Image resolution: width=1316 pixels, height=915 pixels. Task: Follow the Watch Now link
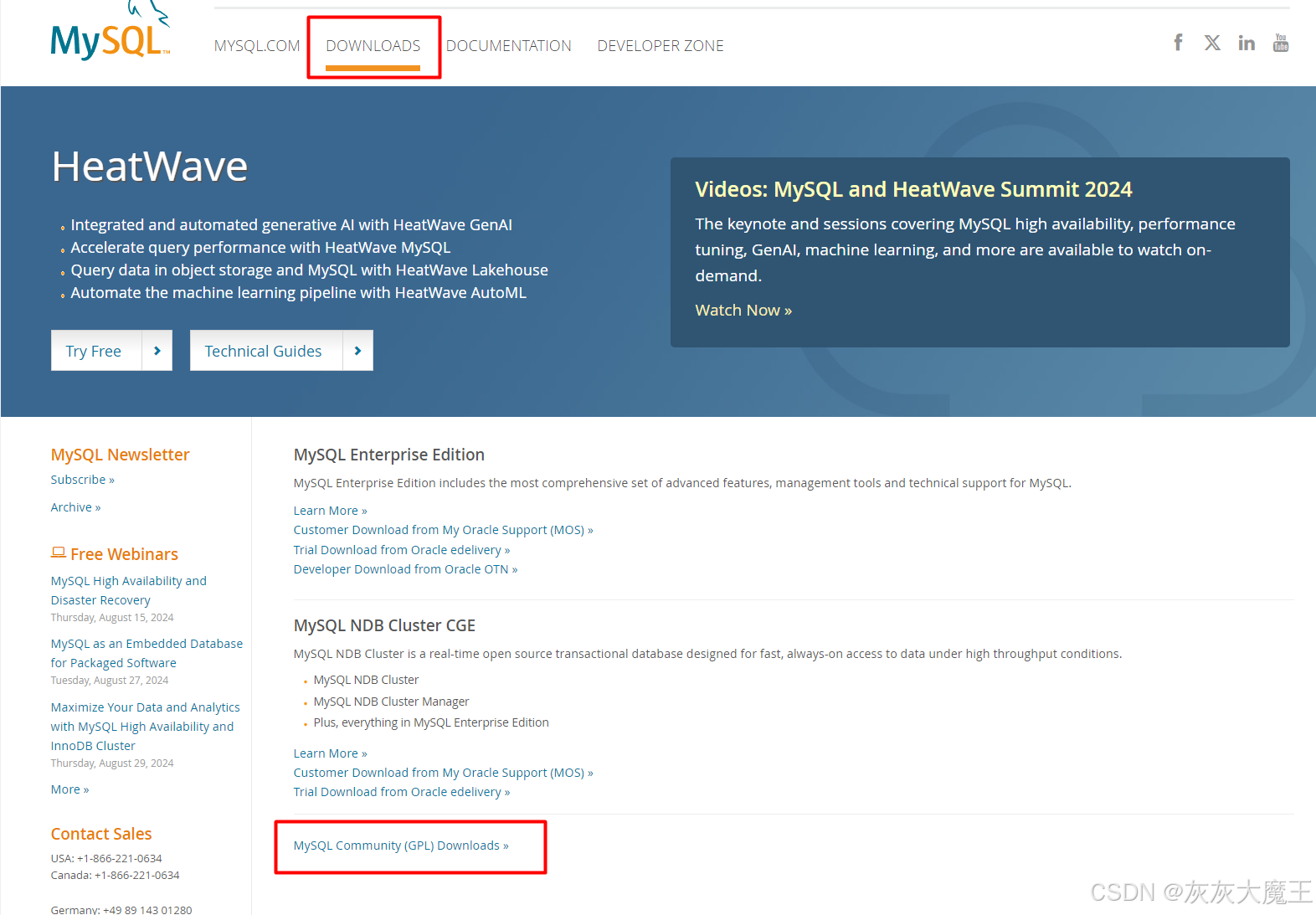pos(743,311)
